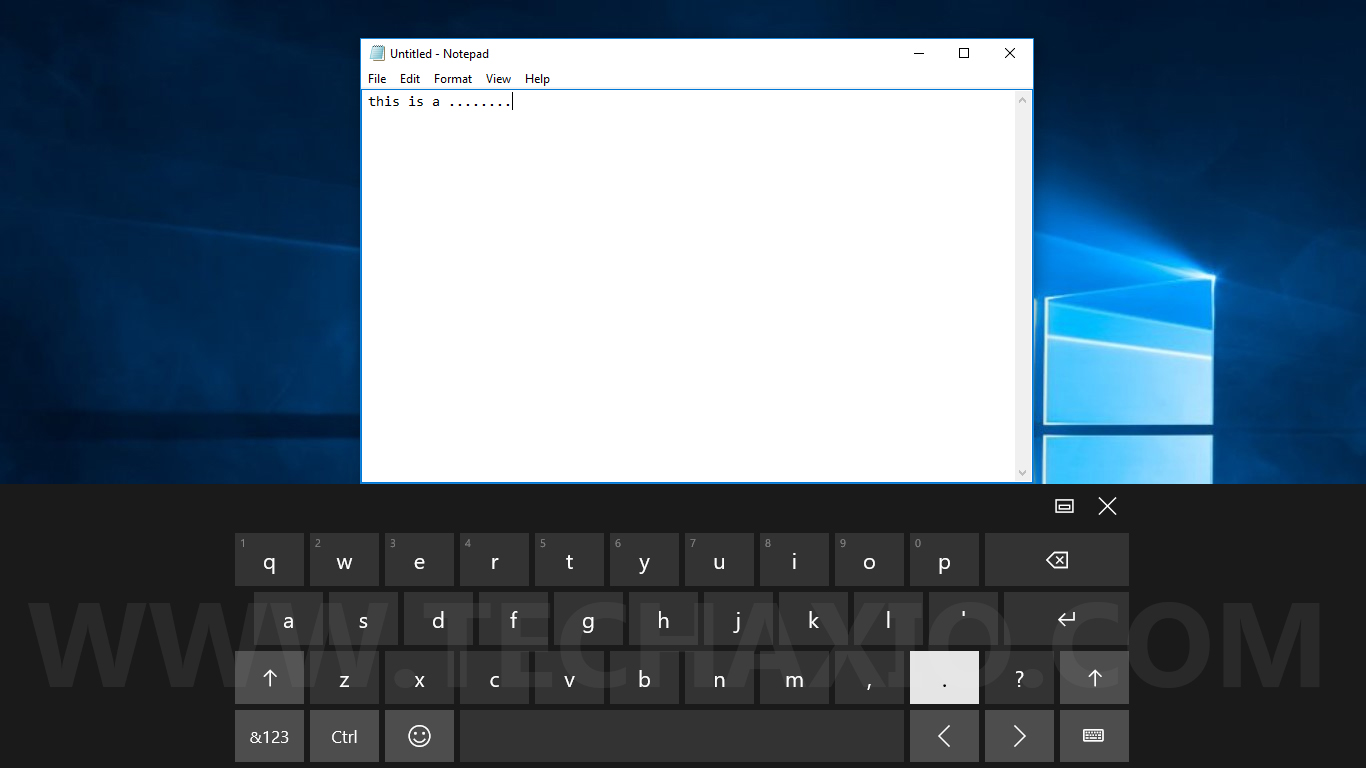Enable Ctrl on the touch keyboard
This screenshot has width=1366, height=768.
[344, 736]
